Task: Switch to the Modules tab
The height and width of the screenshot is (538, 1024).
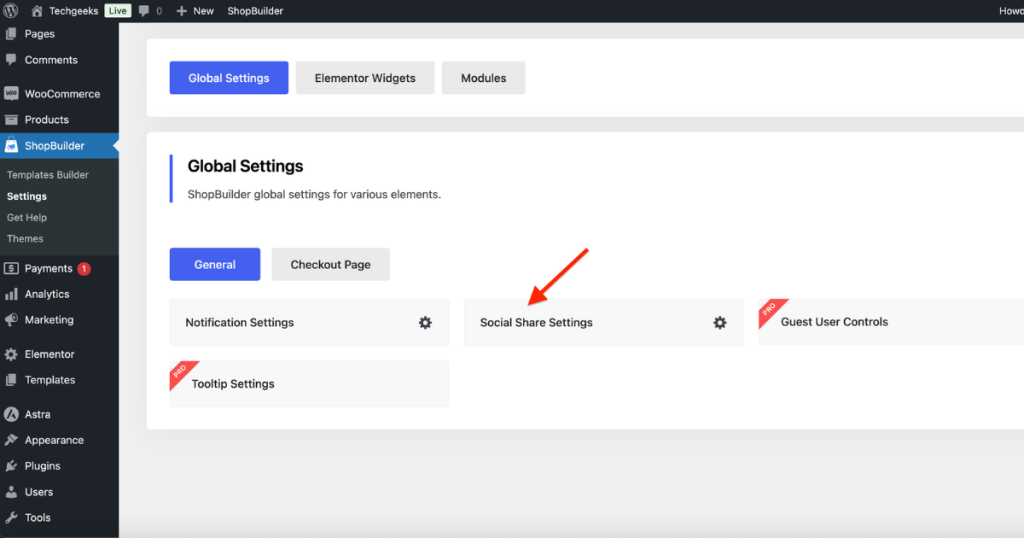Action: [x=483, y=78]
